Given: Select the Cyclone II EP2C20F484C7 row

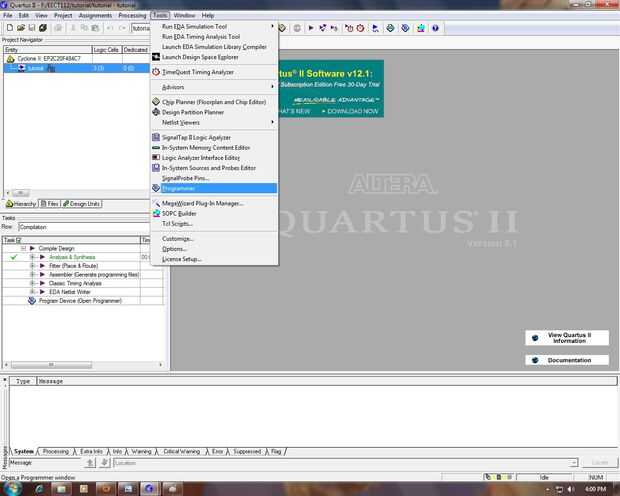Looking at the screenshot, I should (76, 59).
